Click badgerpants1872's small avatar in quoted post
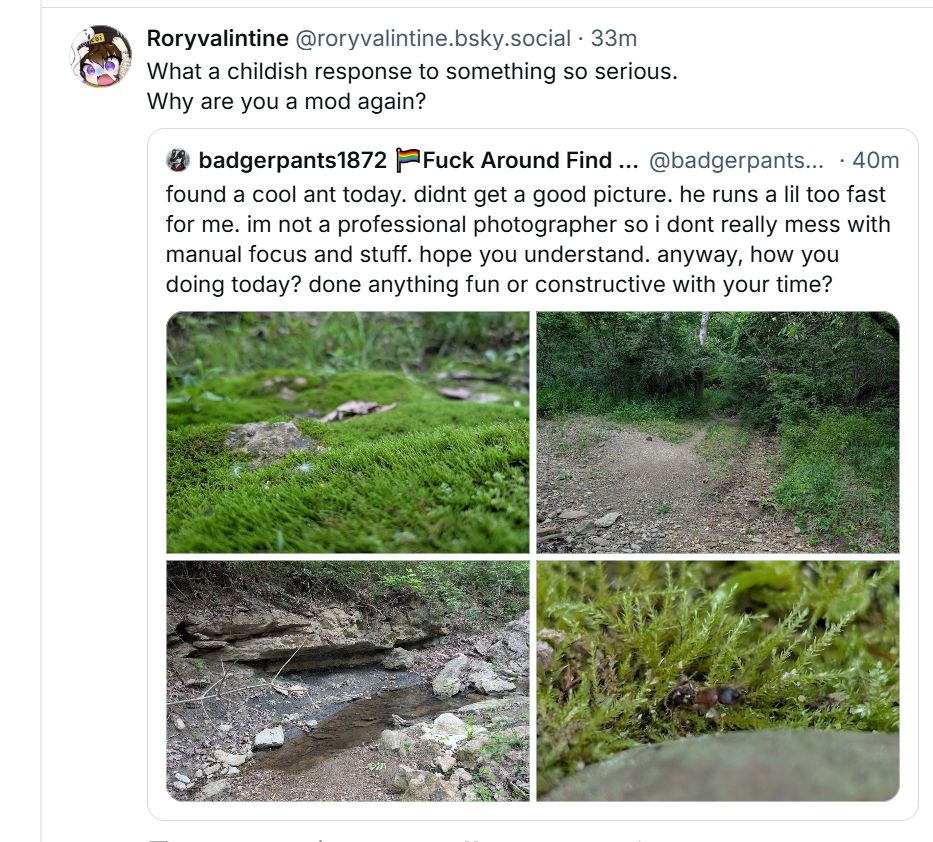933x842 pixels. (178, 160)
